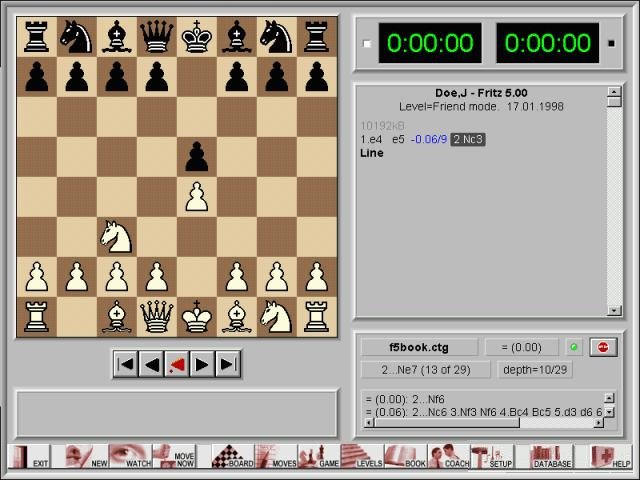Click analysis horizontal scroll left arrow
640x480 pixels.
(x=368, y=423)
